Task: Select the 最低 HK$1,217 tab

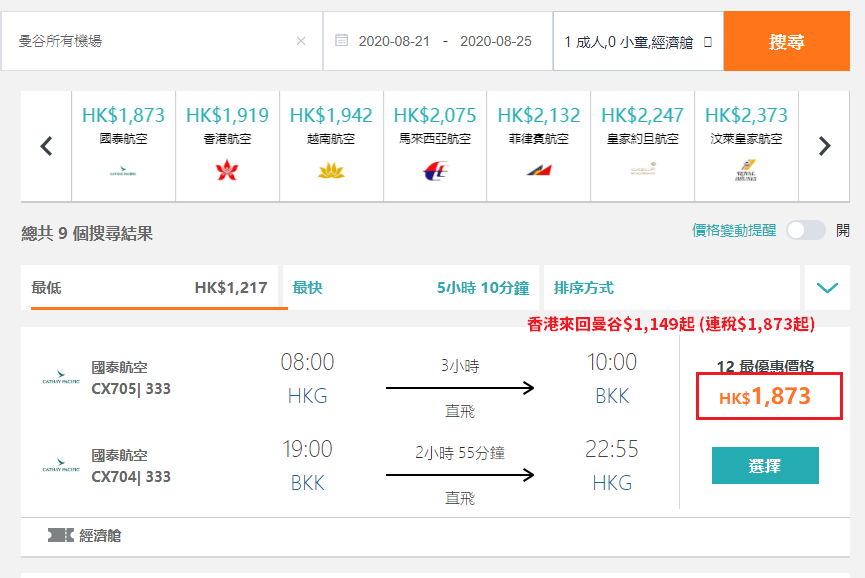Action: pyautogui.click(x=149, y=287)
